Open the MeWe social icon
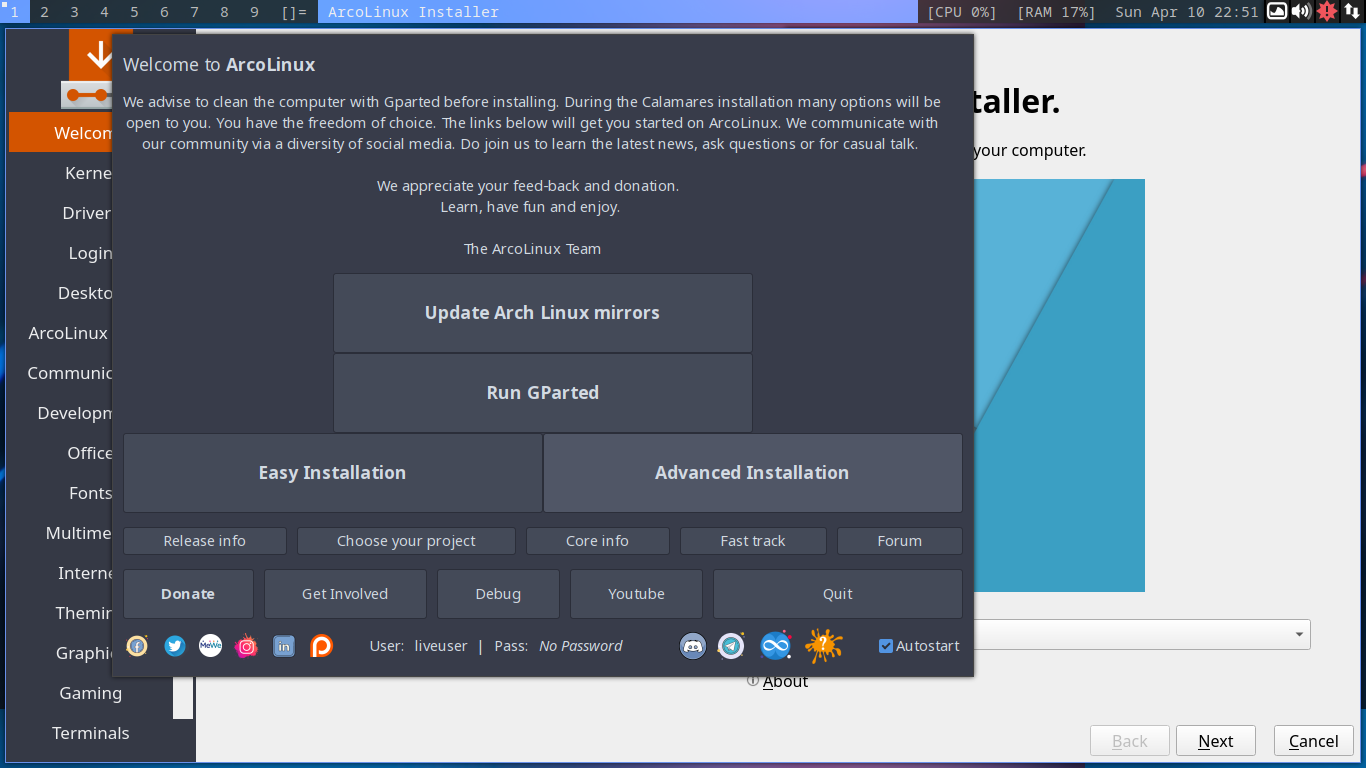The height and width of the screenshot is (768, 1366). pos(210,646)
